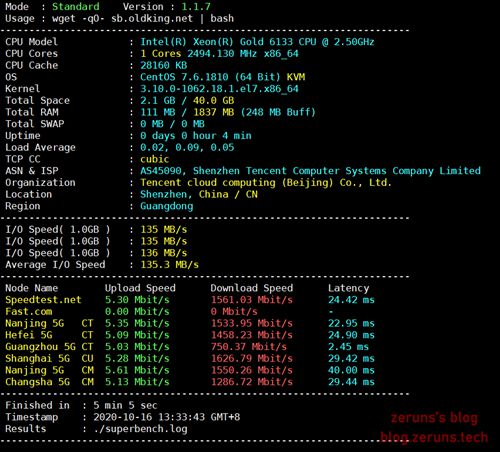Click the finished time '5 min 5 sec'
Image resolution: width=500 pixels, height=452 pixels.
pyautogui.click(x=125, y=406)
